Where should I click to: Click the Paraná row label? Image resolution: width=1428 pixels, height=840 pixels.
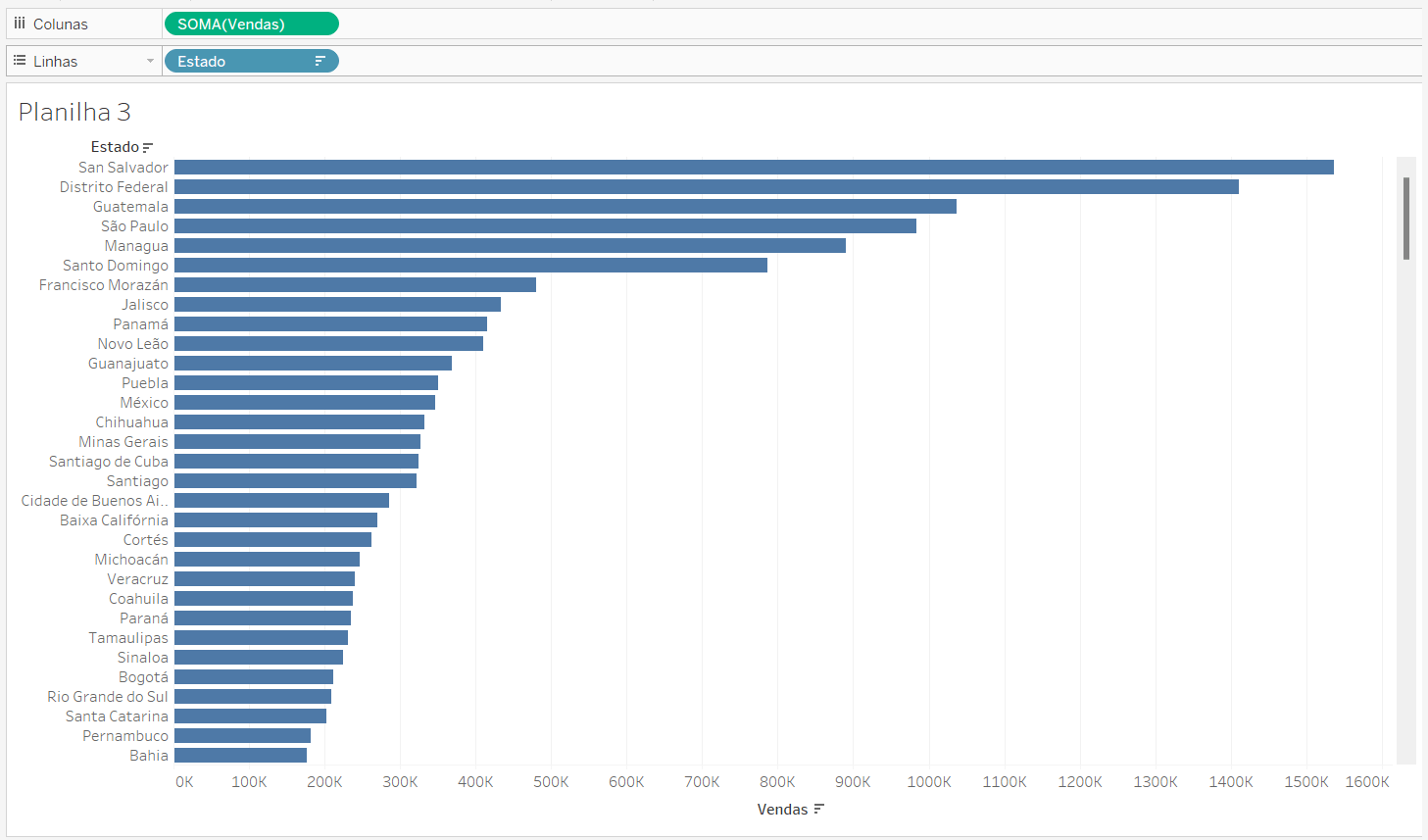point(144,618)
